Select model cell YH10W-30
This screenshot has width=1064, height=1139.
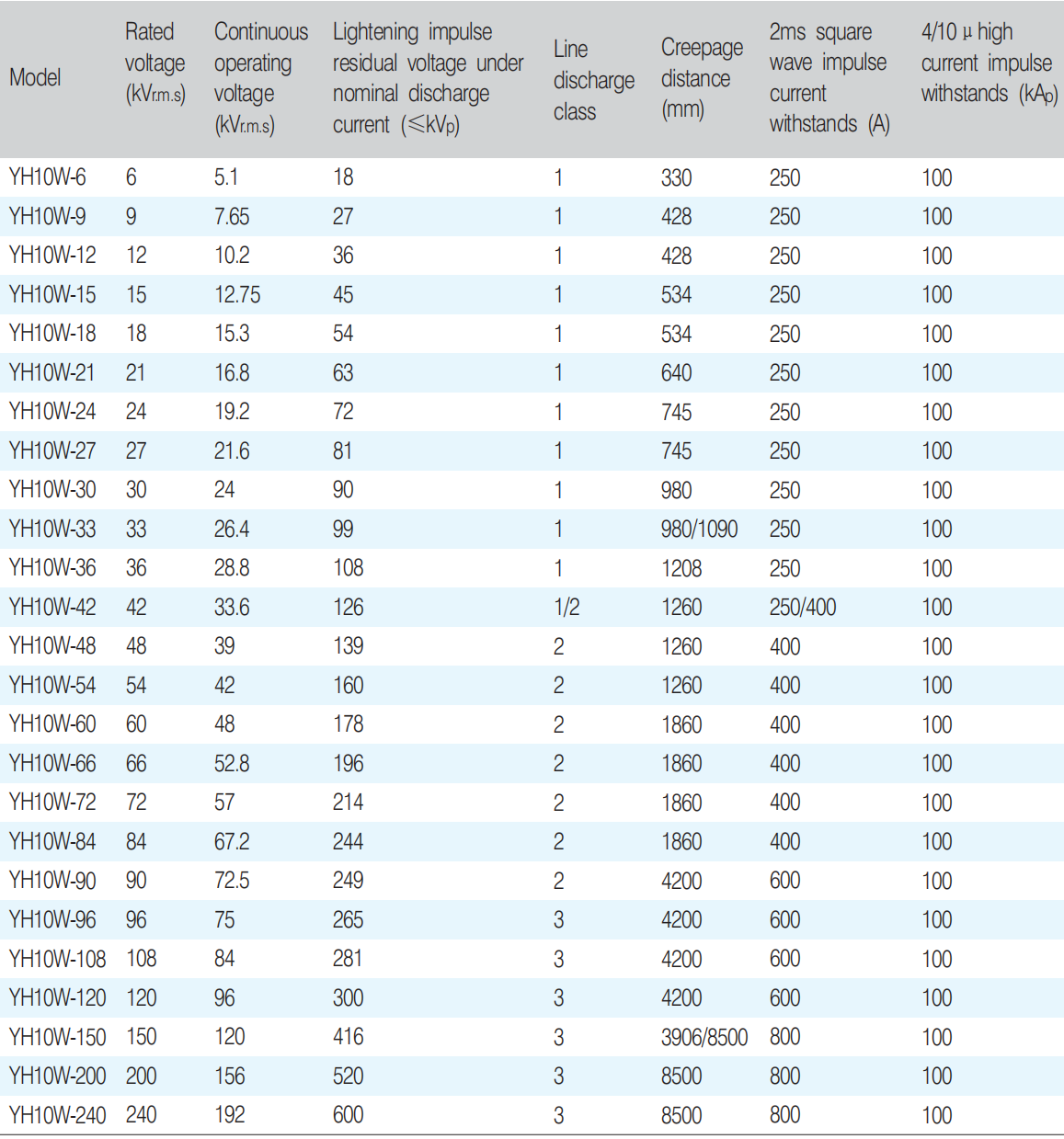click(52, 490)
